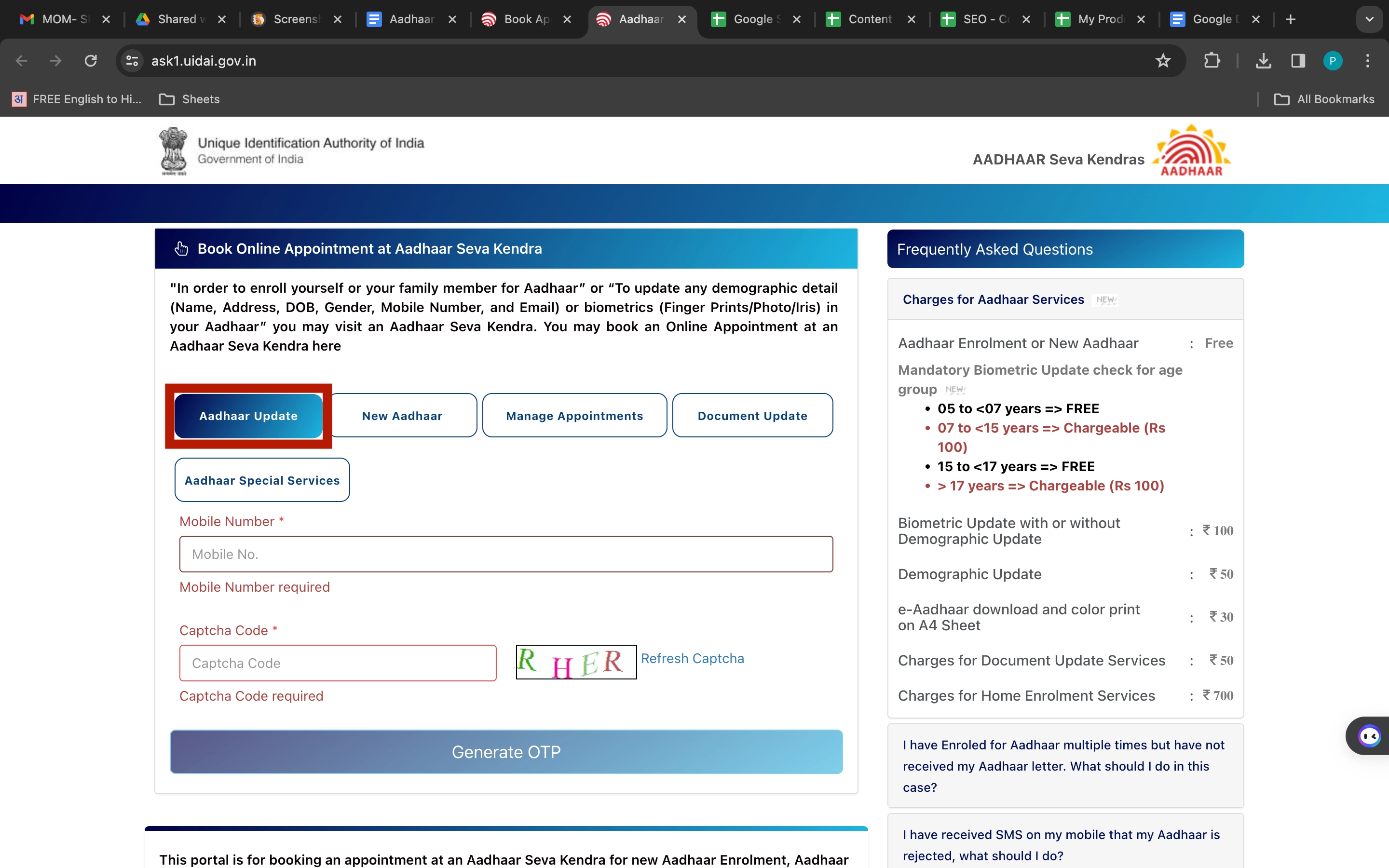This screenshot has width=1389, height=868.
Task: Bookmark this page with the star icon
Action: [1163, 60]
